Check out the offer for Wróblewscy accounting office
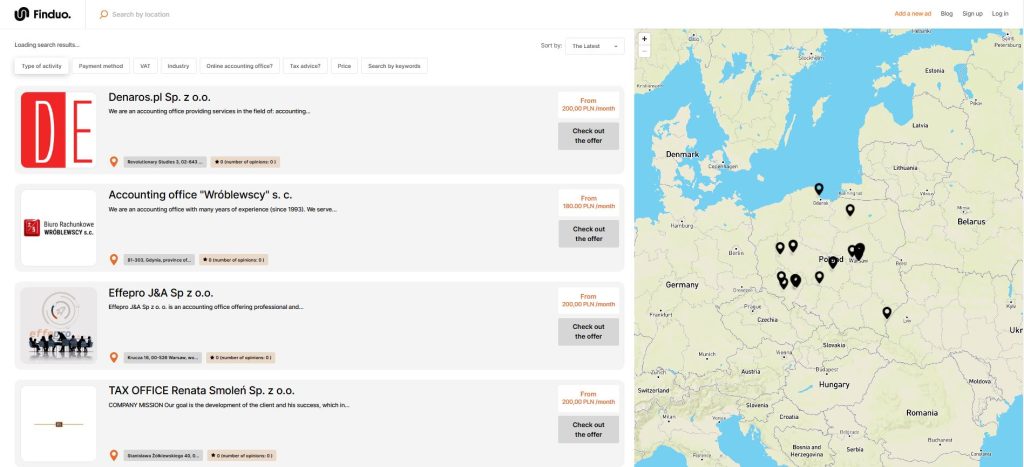1024x467 pixels. coord(588,234)
